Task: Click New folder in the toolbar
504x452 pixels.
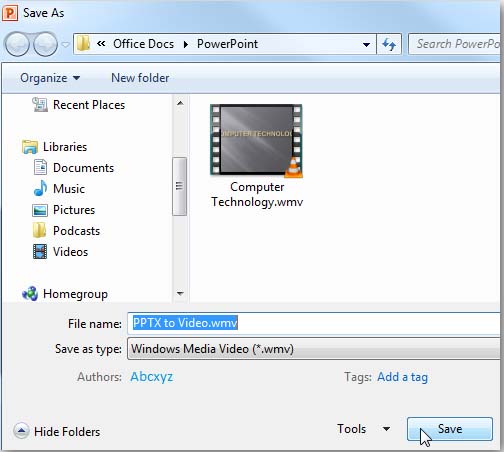Action: [x=140, y=78]
